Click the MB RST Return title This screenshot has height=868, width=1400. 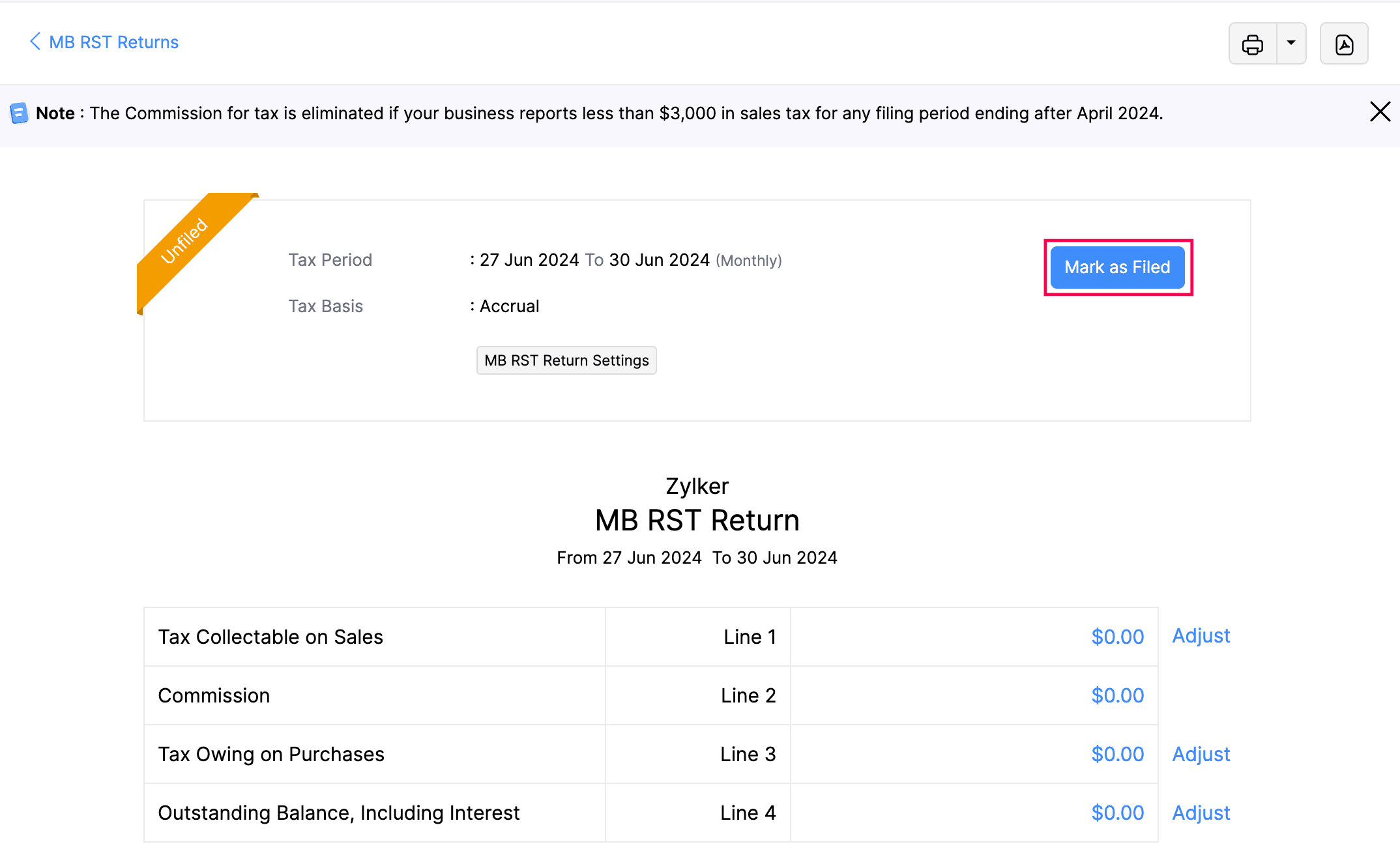(697, 519)
